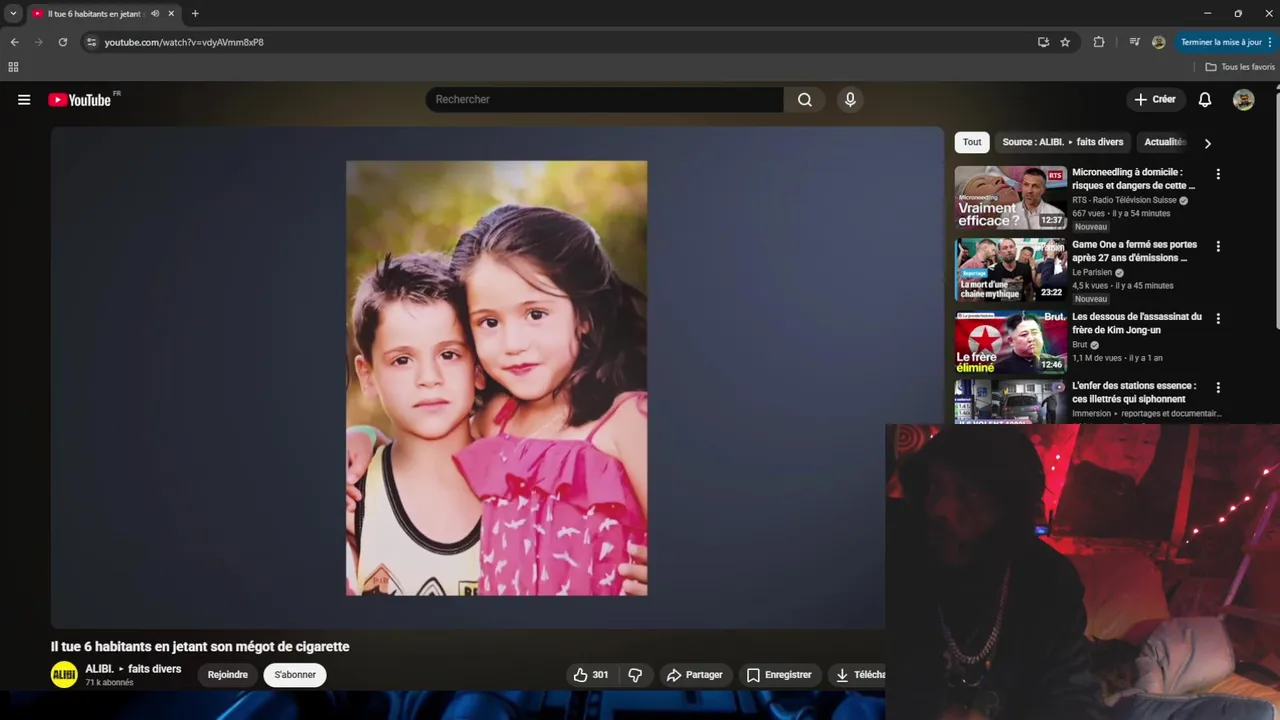This screenshot has height=720, width=1280.
Task: Open the ALIBI. faits divers channel name
Action: [133, 669]
